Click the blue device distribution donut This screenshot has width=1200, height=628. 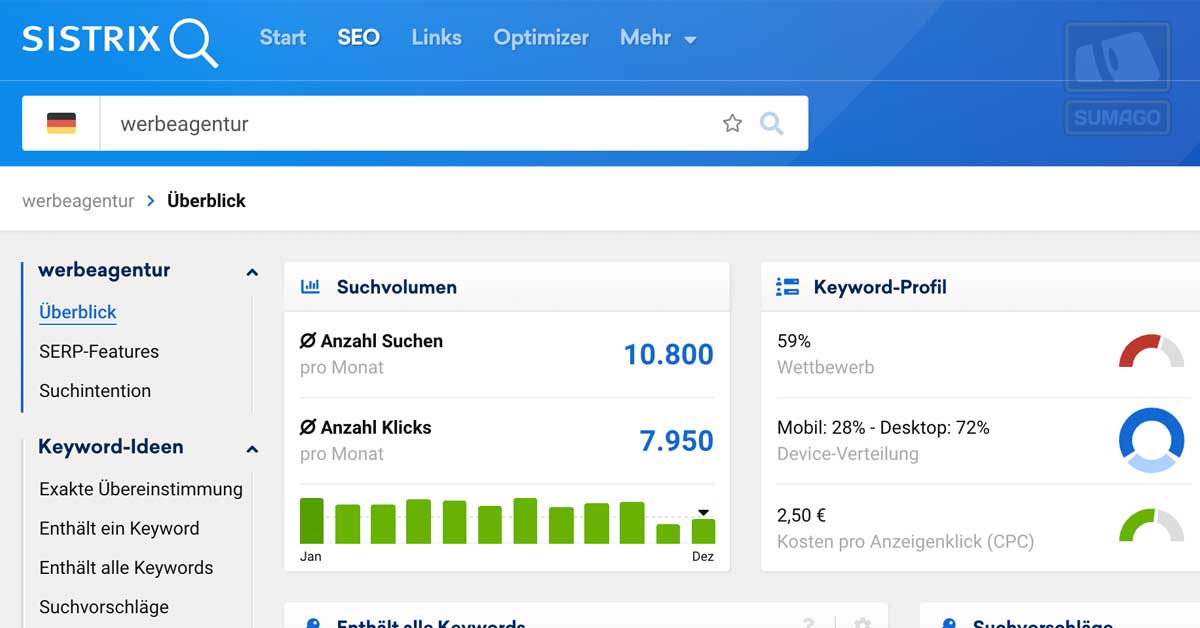(1151, 440)
